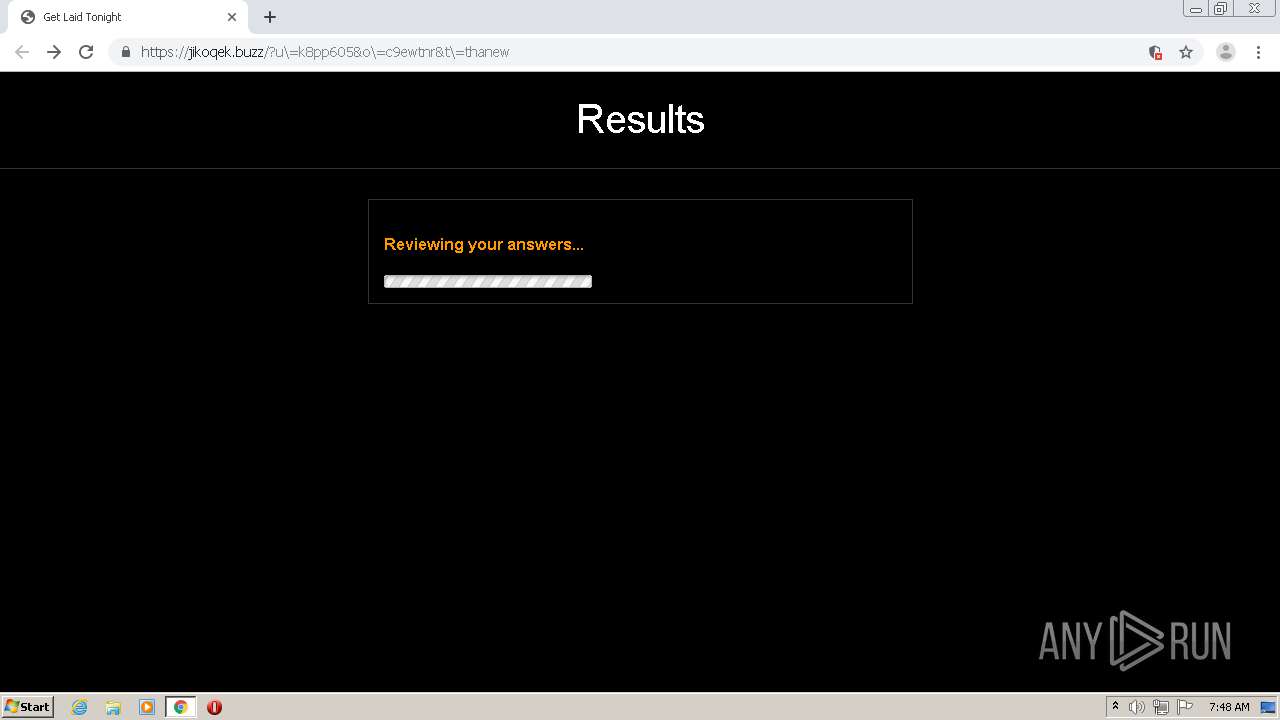Go back to the previous page
The width and height of the screenshot is (1280, 720).
click(x=22, y=52)
